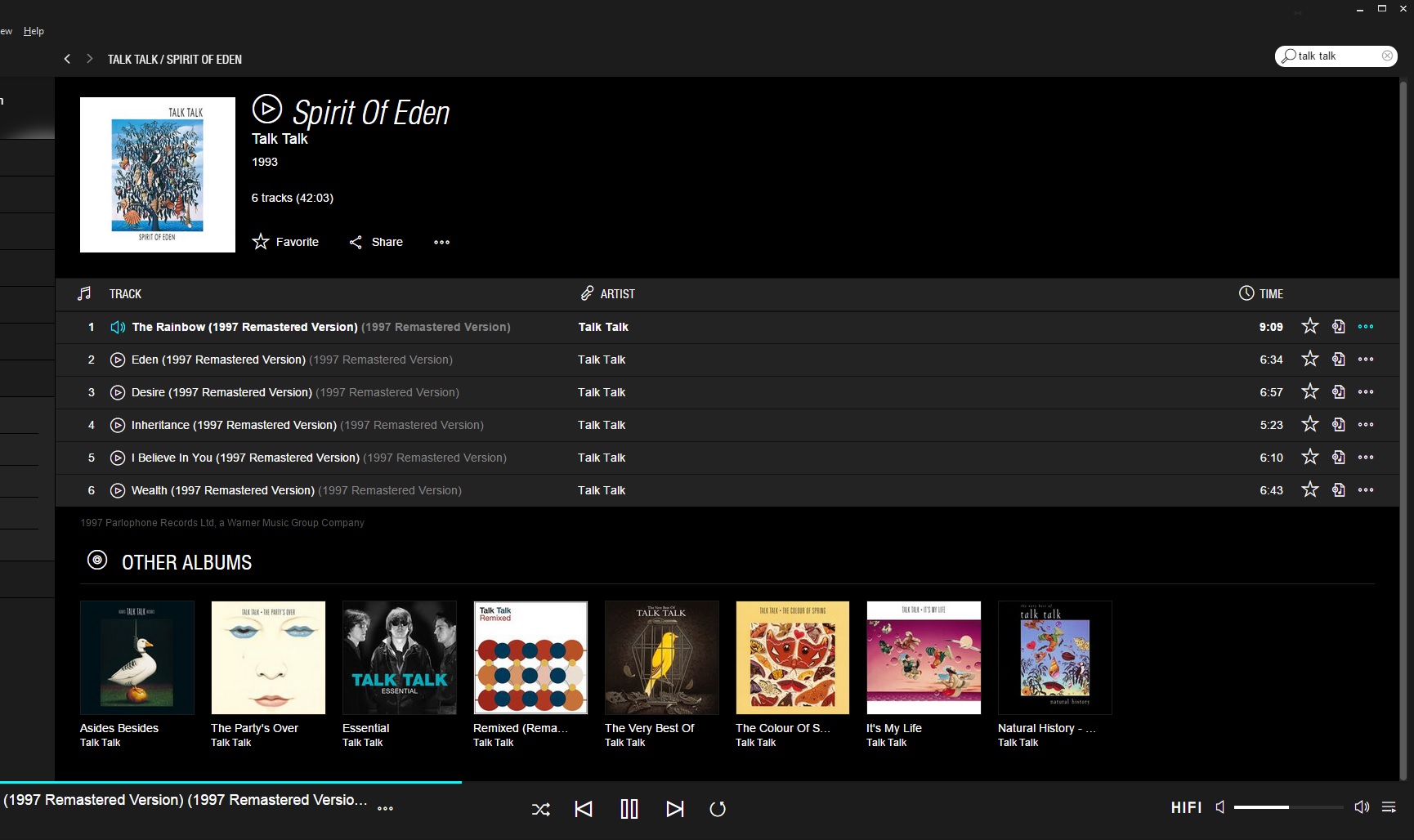The height and width of the screenshot is (840, 1414).
Task: Star the Inheritance track as favorite
Action: point(1310,424)
